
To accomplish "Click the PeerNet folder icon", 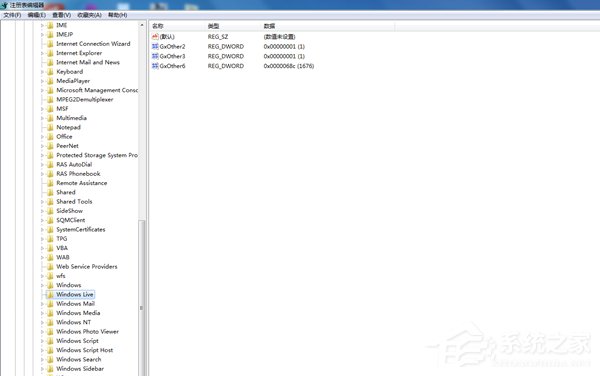I will (x=50, y=146).
